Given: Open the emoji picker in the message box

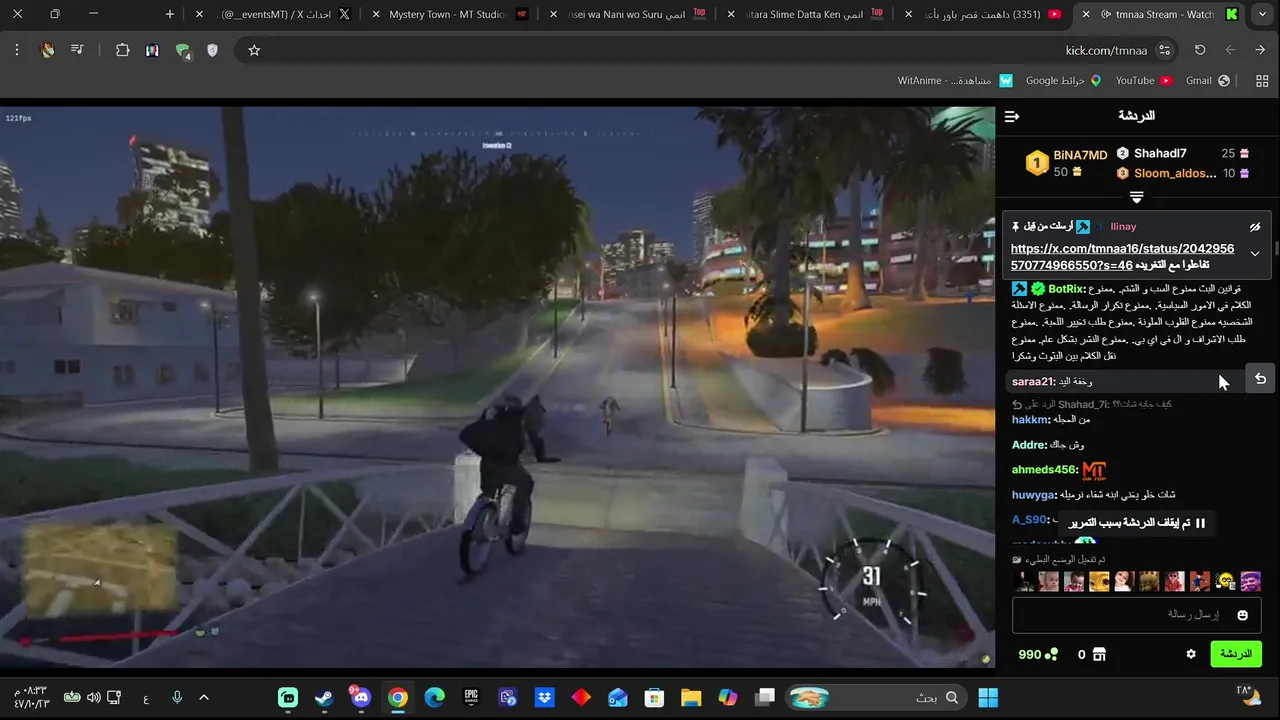Looking at the screenshot, I should click(1243, 615).
